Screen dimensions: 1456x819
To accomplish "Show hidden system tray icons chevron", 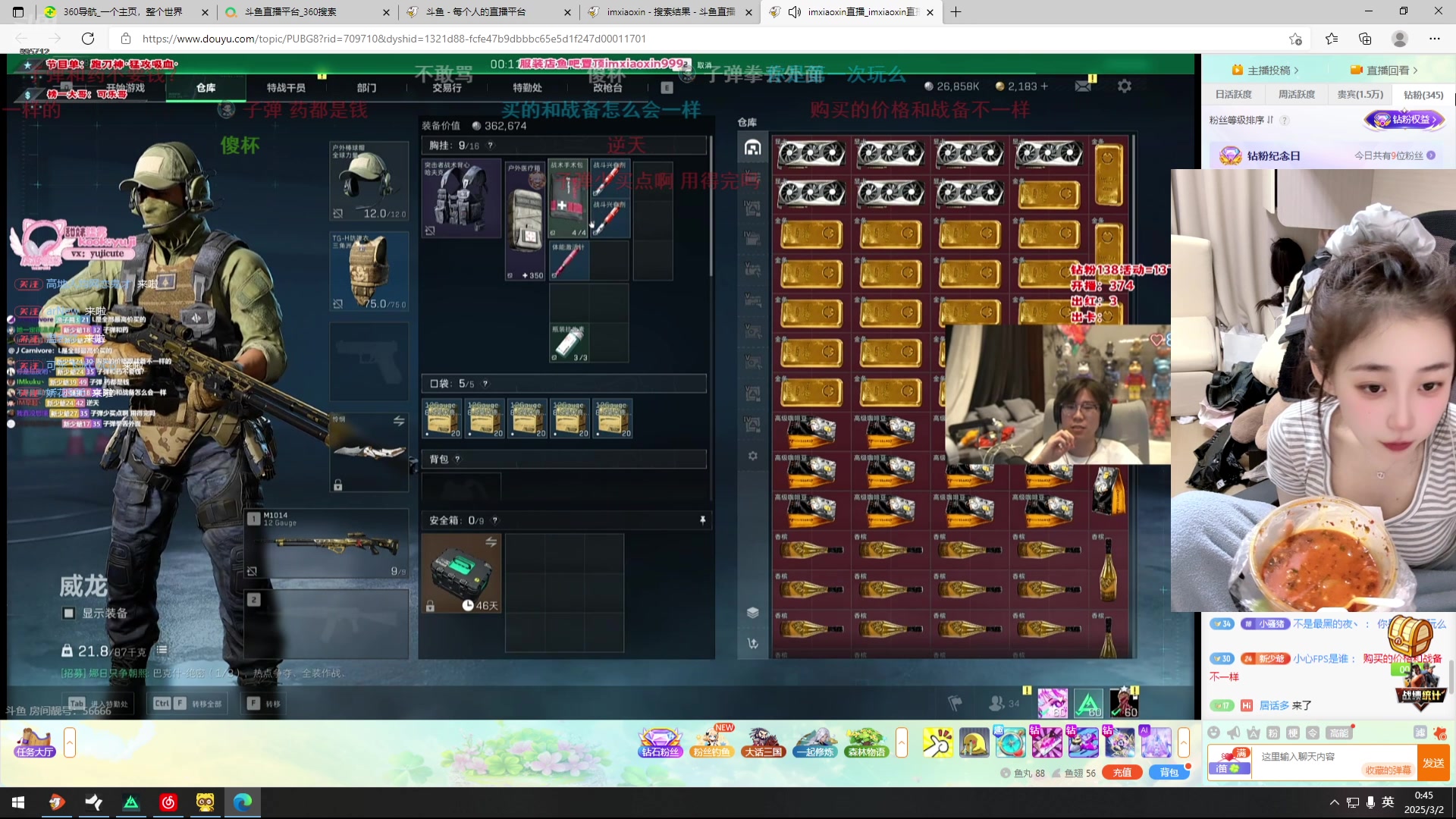I will tap(1334, 802).
